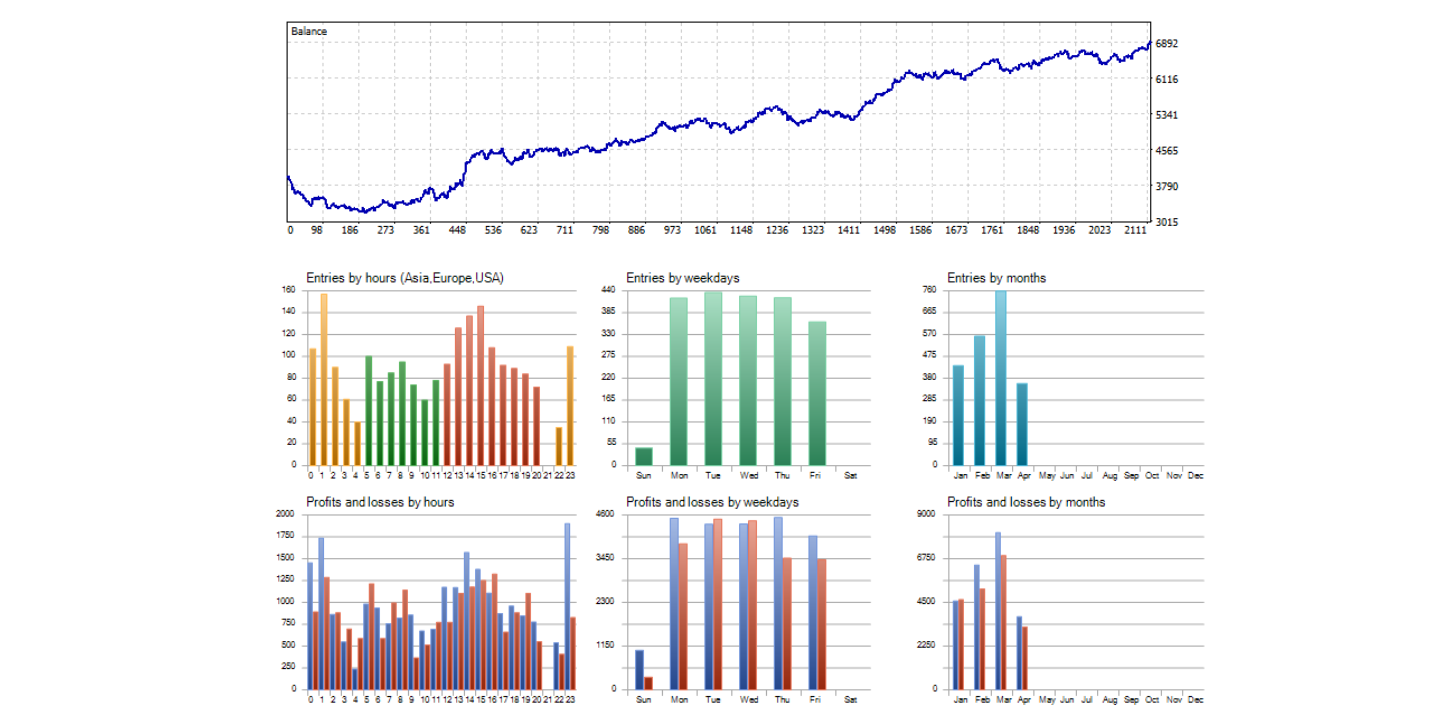Click the 'Entries by weekdays' title
The image size is (1446, 723).
point(683,278)
